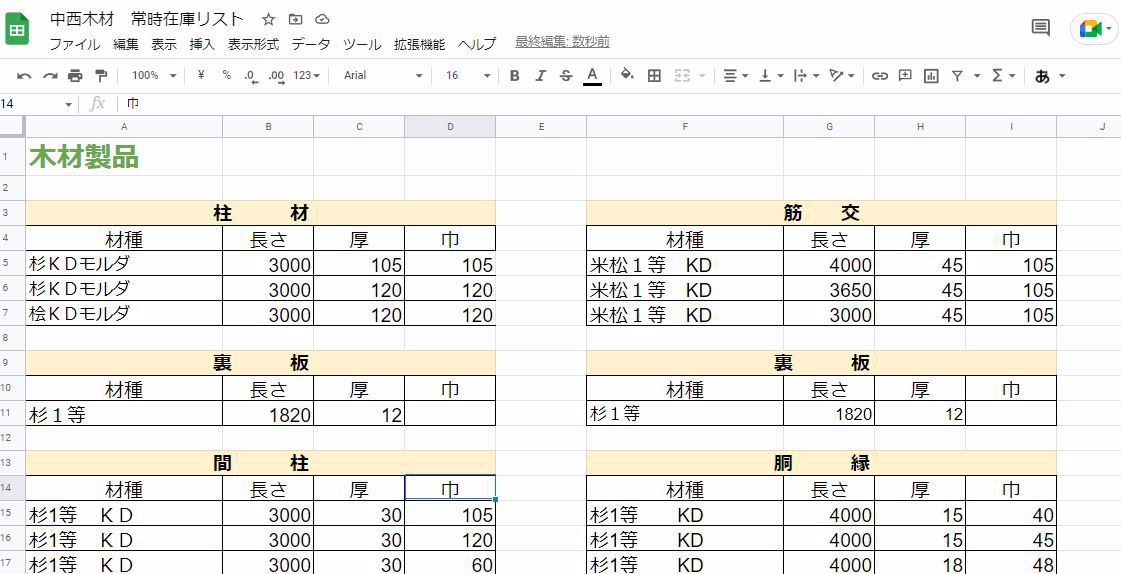
Task: Open the データ menu
Action: pyautogui.click(x=310, y=44)
